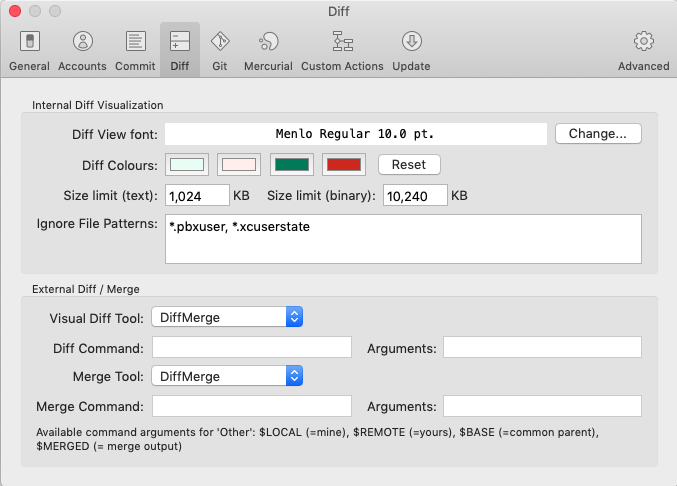677x486 pixels.
Task: Open the Custom Actions icon
Action: [x=342, y=42]
